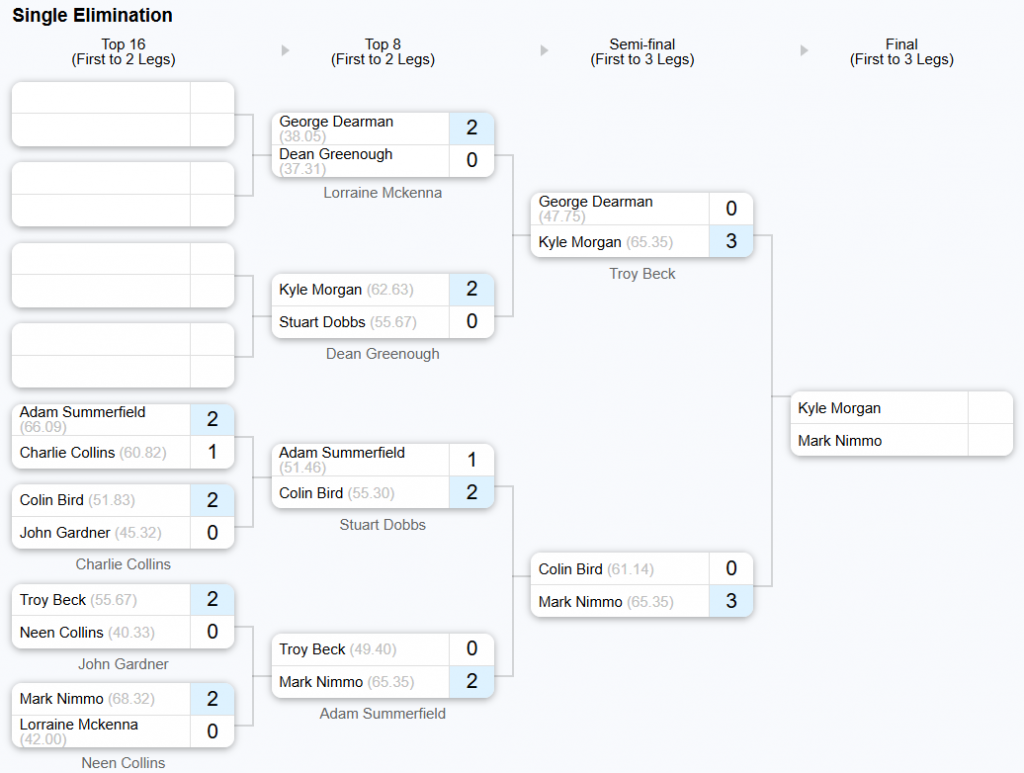Select Neen Collins in the Top 16 match
Image resolution: width=1024 pixels, height=773 pixels.
point(61,633)
